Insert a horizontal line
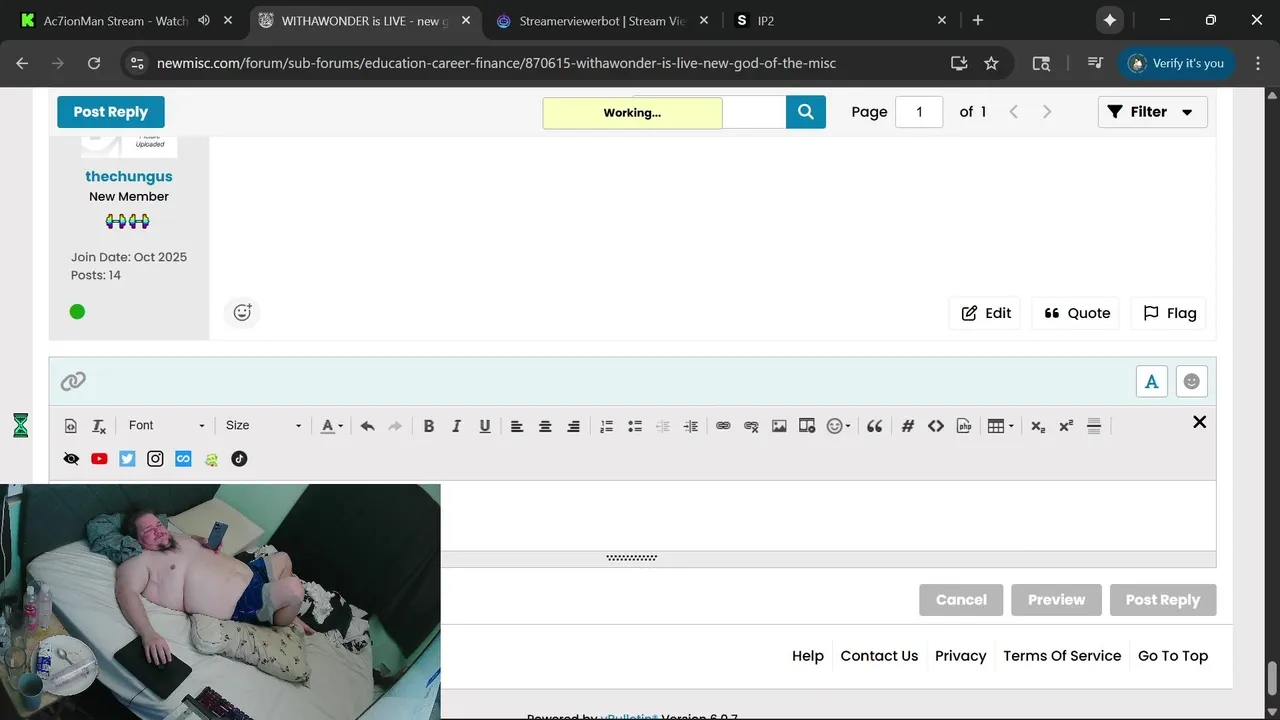 click(x=1094, y=426)
